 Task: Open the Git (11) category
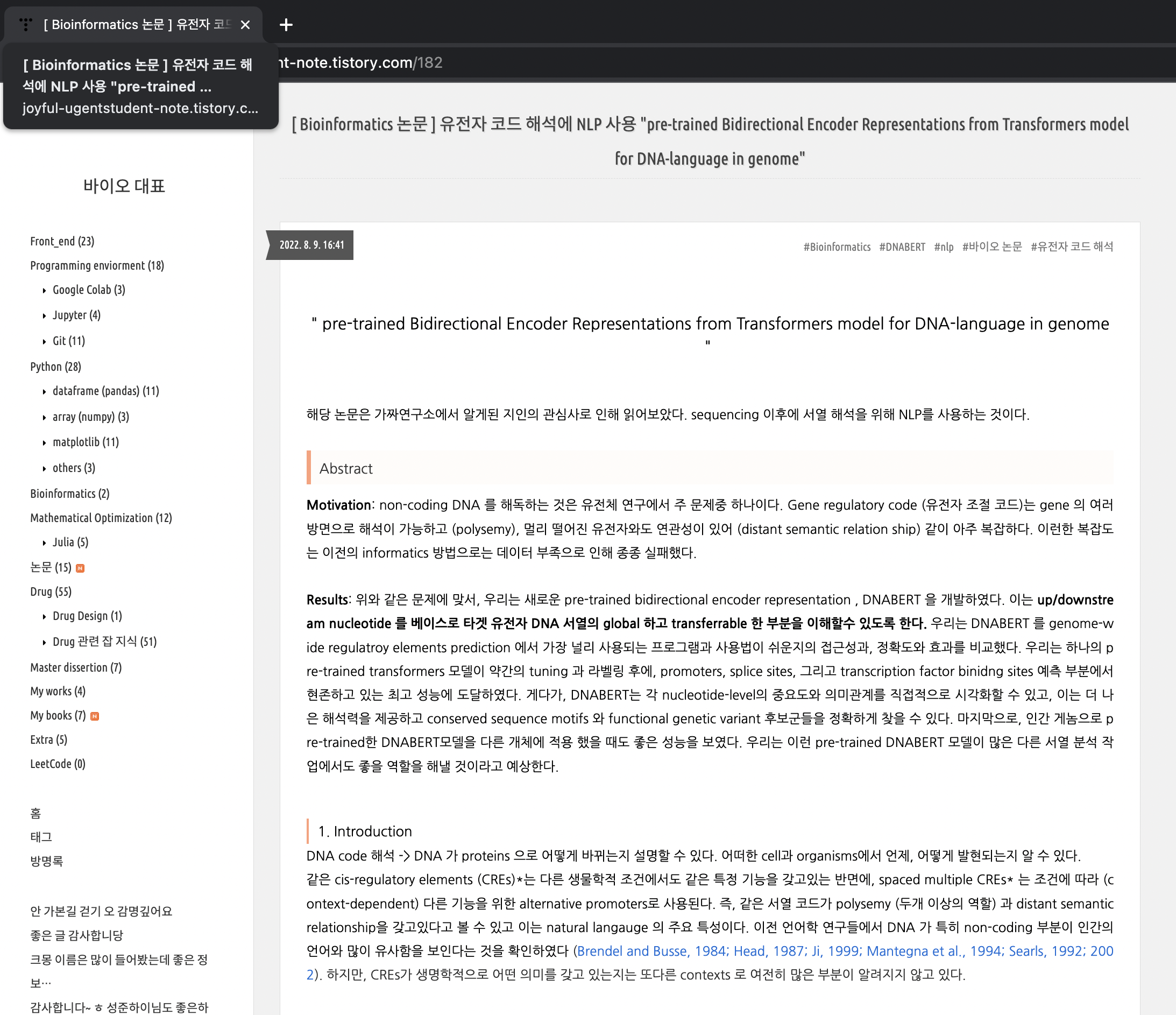[69, 341]
